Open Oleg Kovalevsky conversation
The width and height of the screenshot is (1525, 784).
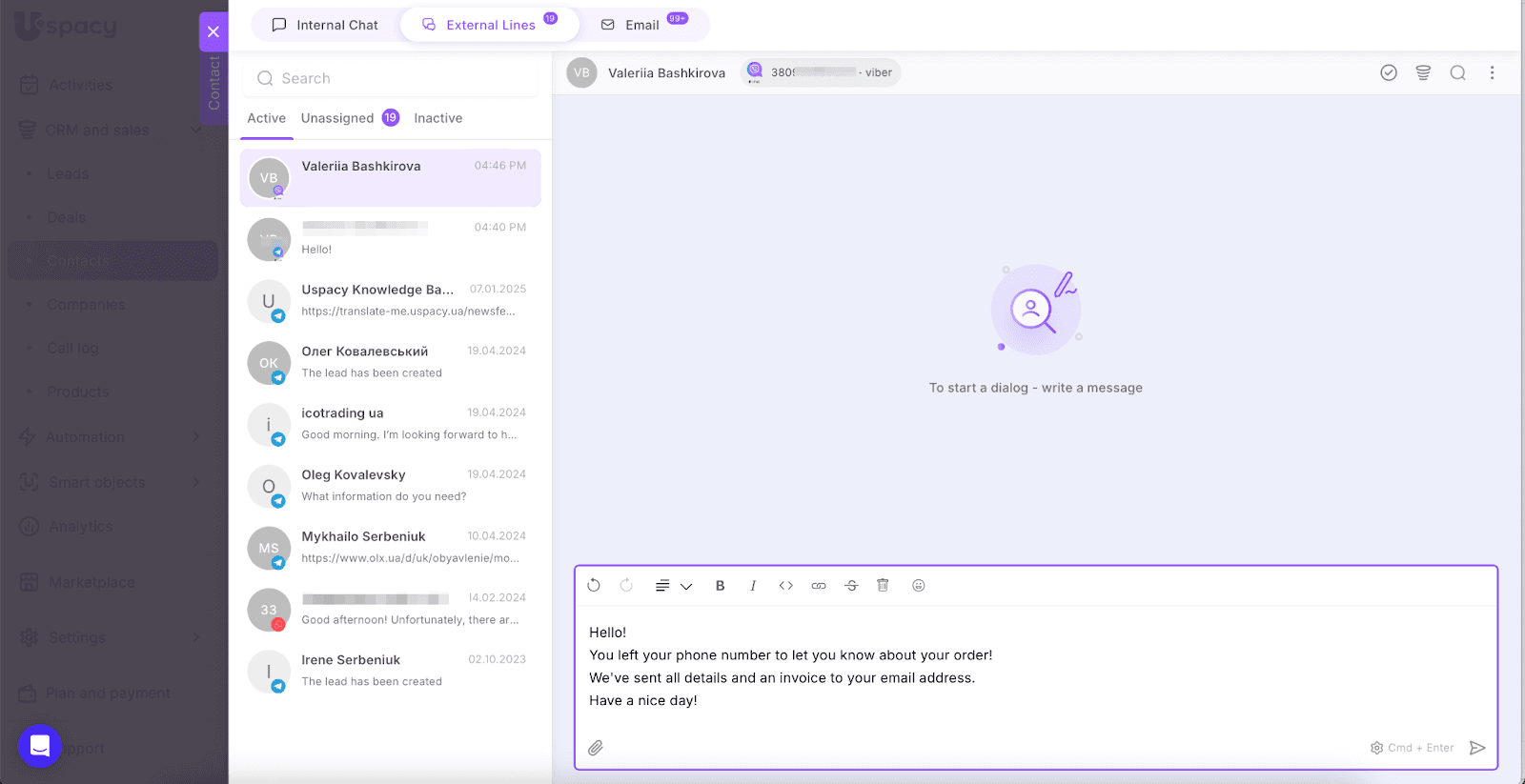(x=391, y=486)
